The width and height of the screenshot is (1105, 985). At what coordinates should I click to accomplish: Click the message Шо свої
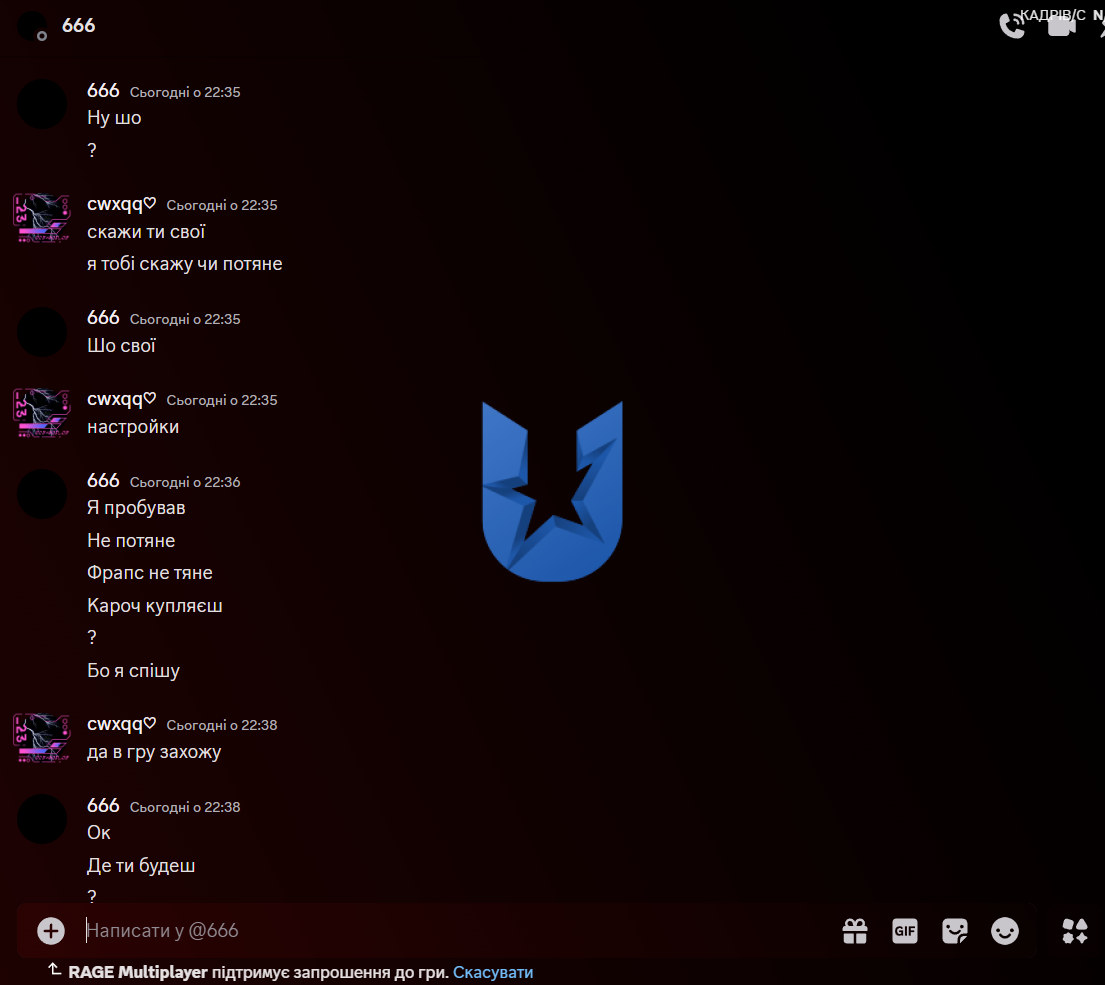click(121, 346)
